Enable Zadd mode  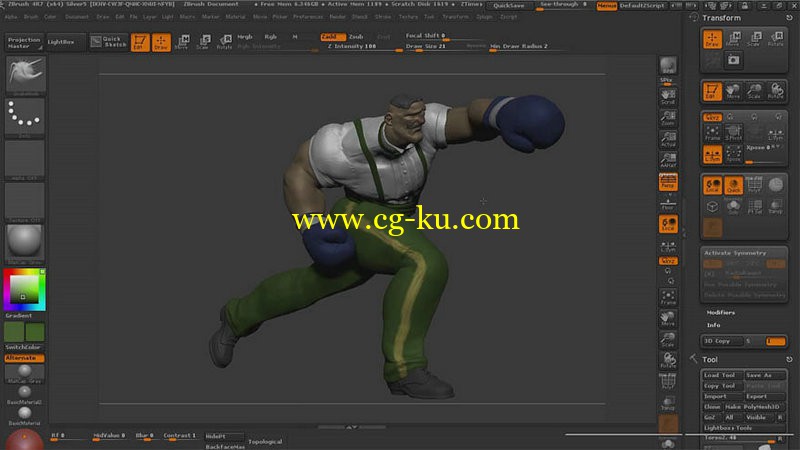[333, 37]
